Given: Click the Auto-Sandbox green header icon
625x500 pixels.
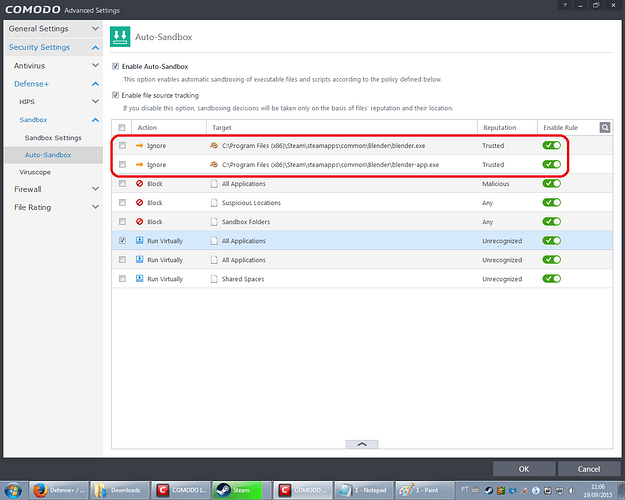Looking at the screenshot, I should pyautogui.click(x=120, y=37).
